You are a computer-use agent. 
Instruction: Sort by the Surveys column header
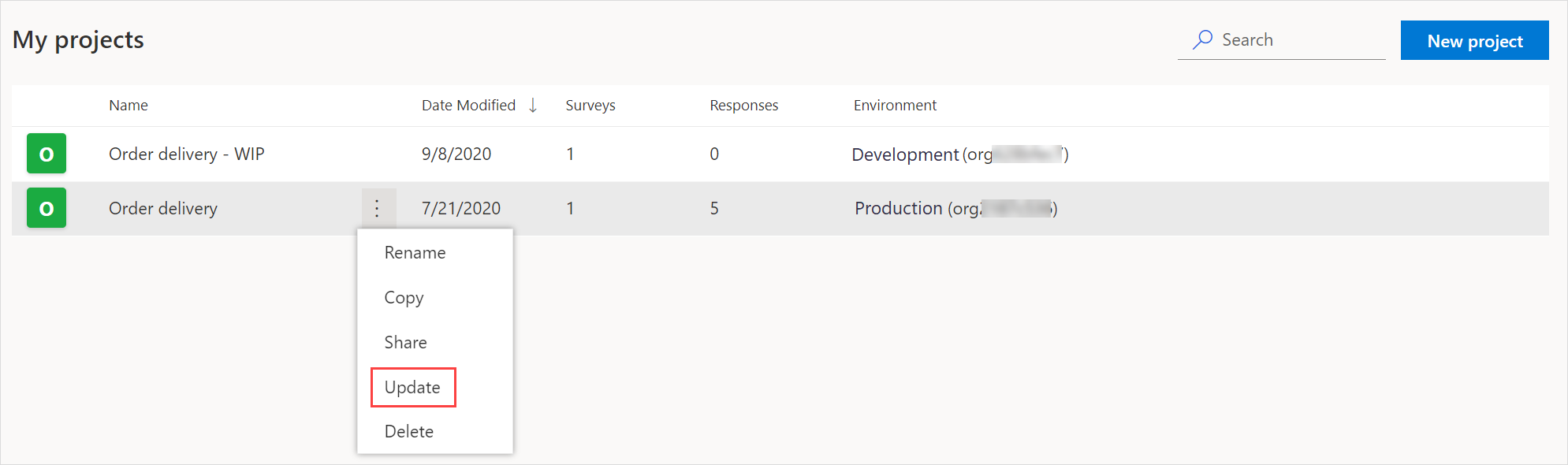pos(590,106)
